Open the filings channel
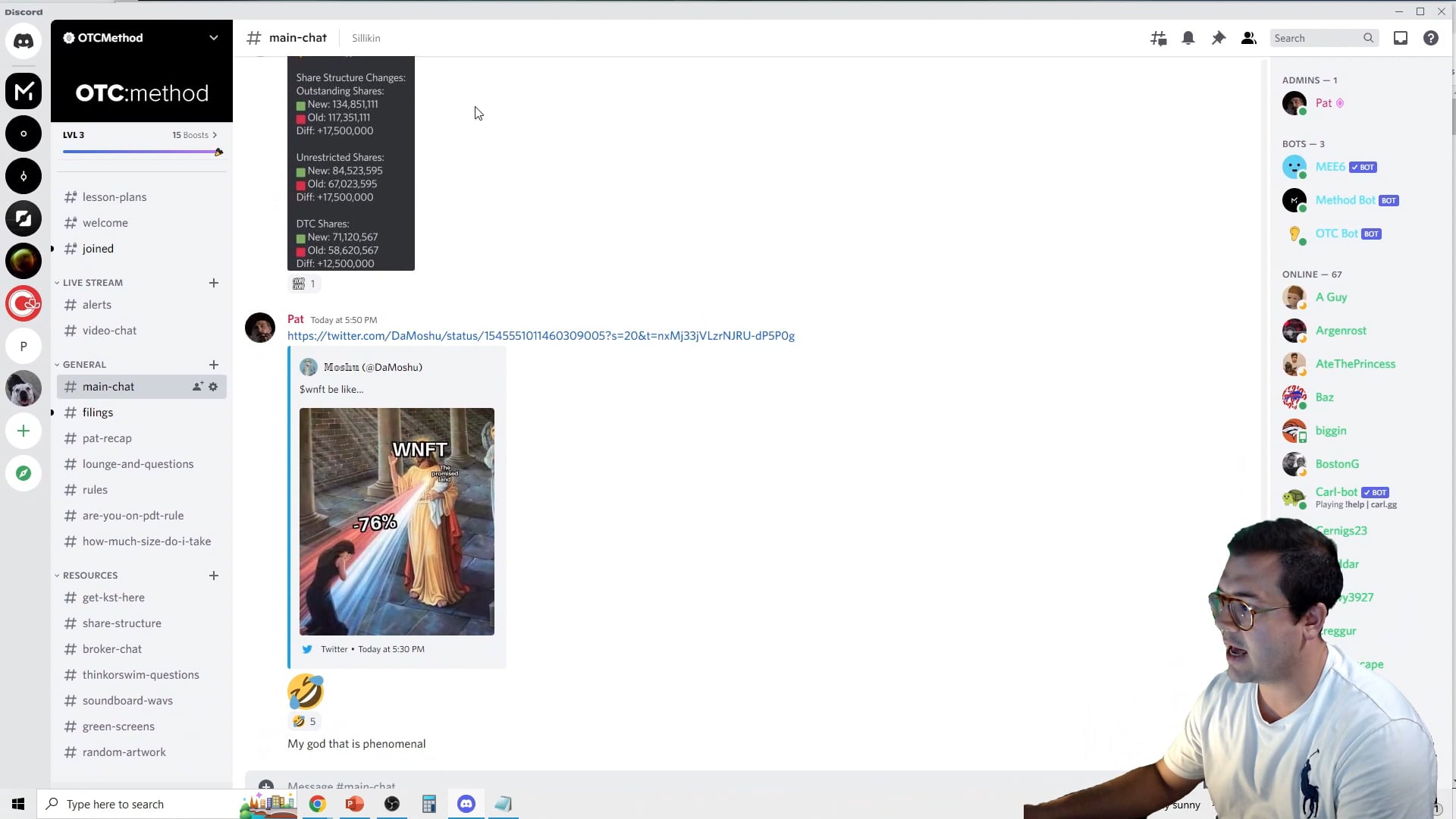The image size is (1456, 819). click(142, 413)
